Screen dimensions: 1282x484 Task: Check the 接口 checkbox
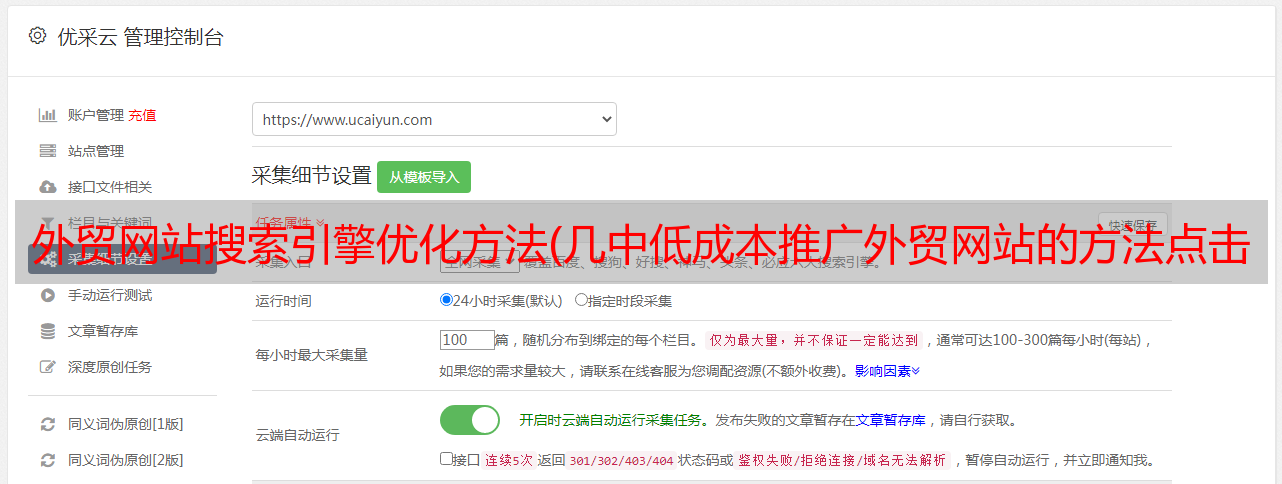(x=446, y=459)
